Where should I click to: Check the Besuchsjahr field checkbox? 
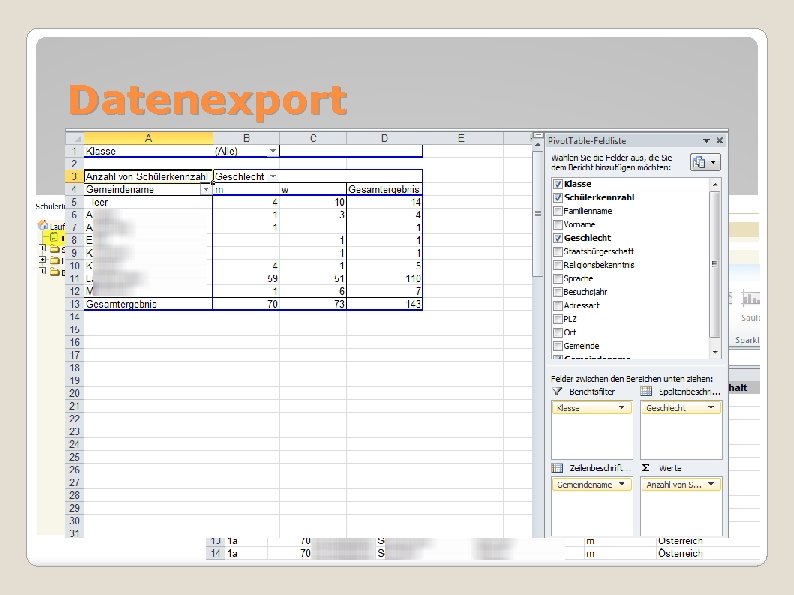[558, 292]
